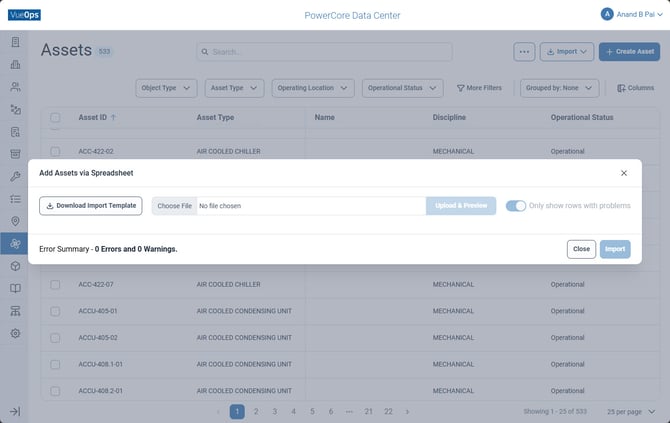670x423 pixels.
Task: Open the settings gear in sidebar
Action: tap(15, 333)
